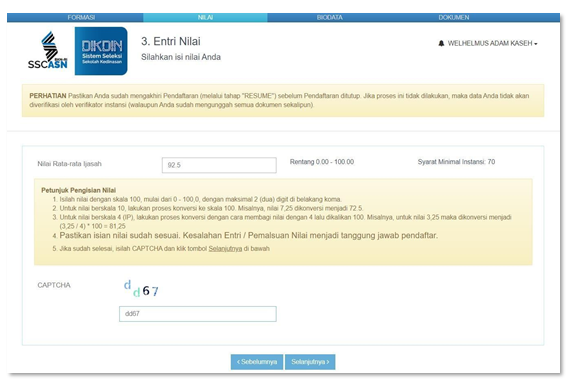The image size is (566, 381).
Task: Select instruction 3 'Untuk nilai berskala 4 (IP)'
Action: click(x=285, y=222)
